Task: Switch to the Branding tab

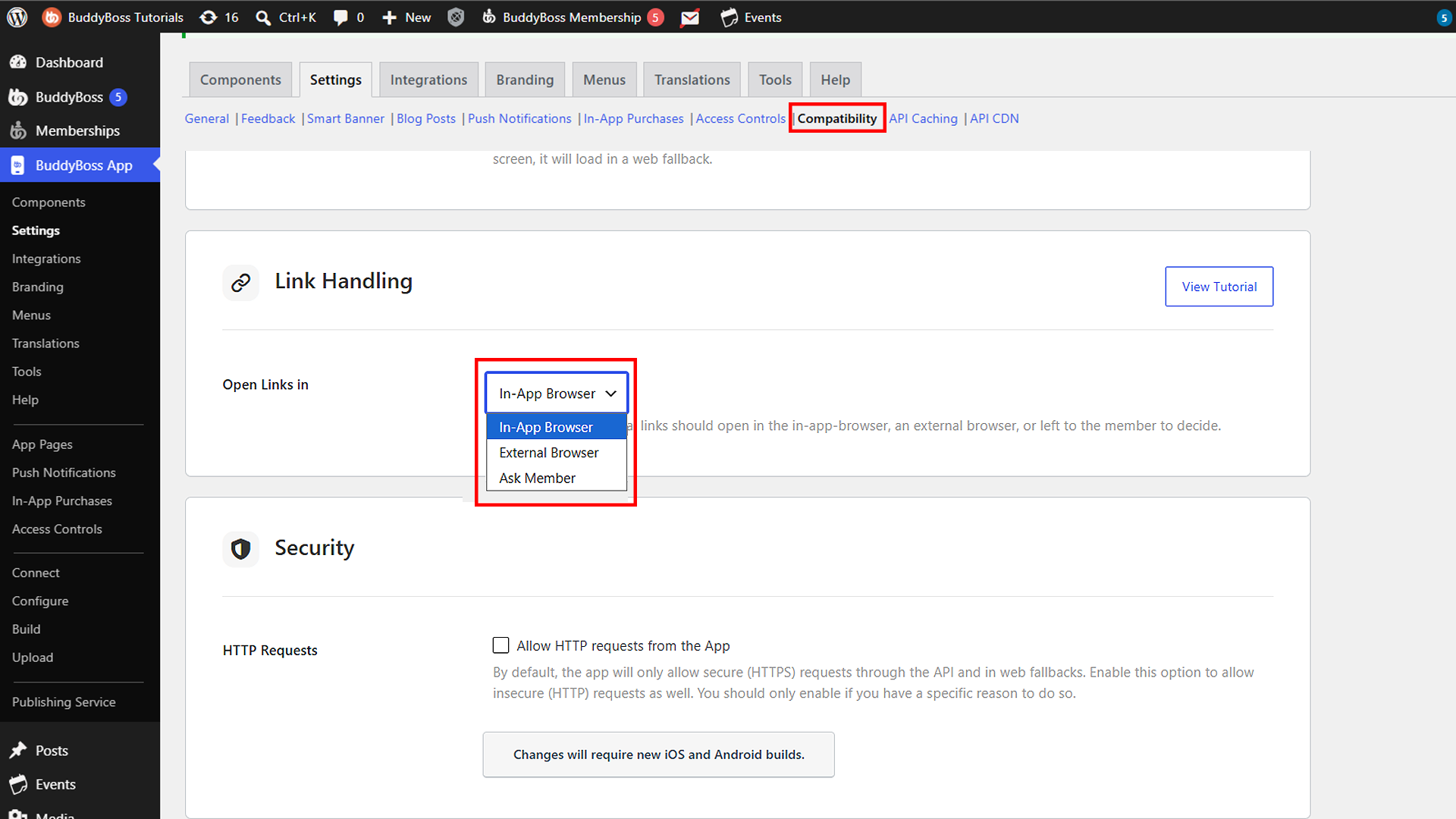Action: (525, 80)
